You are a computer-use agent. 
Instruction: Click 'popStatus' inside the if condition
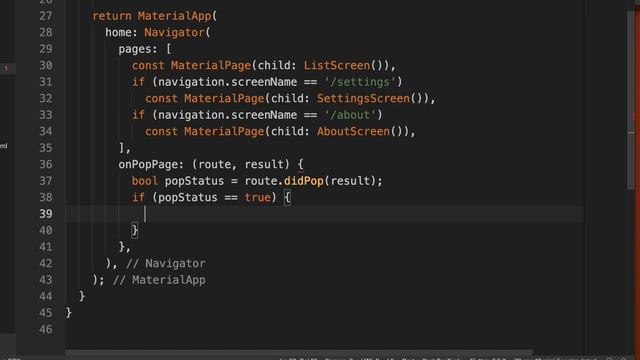188,197
